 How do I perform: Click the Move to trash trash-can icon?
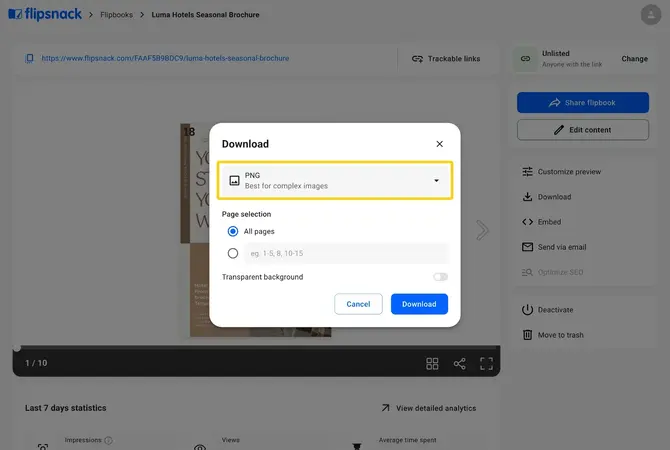tap(527, 335)
